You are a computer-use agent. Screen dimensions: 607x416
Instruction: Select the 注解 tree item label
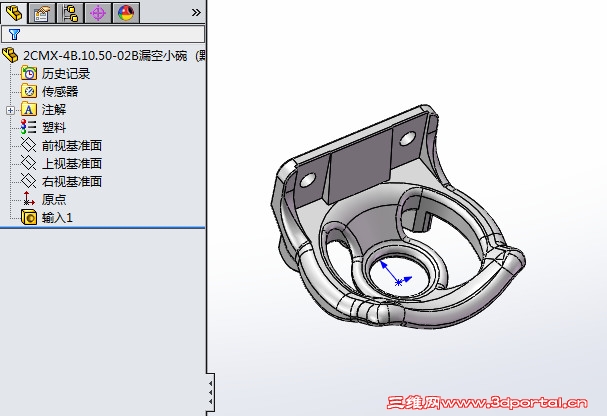tap(54, 110)
